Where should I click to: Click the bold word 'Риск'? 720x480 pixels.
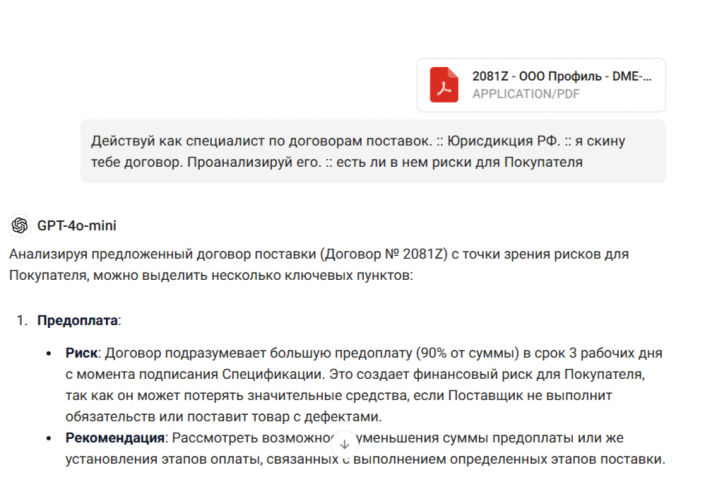[x=81, y=353]
